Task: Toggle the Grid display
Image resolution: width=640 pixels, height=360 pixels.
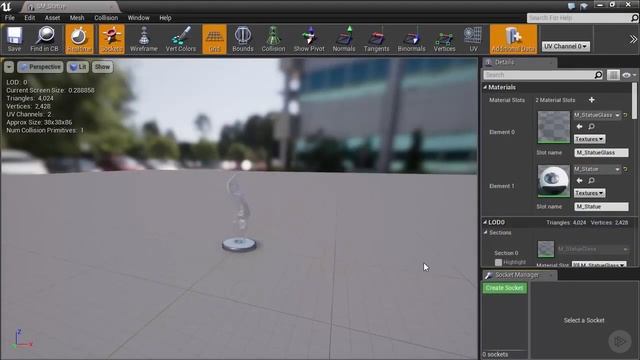Action: (x=214, y=39)
